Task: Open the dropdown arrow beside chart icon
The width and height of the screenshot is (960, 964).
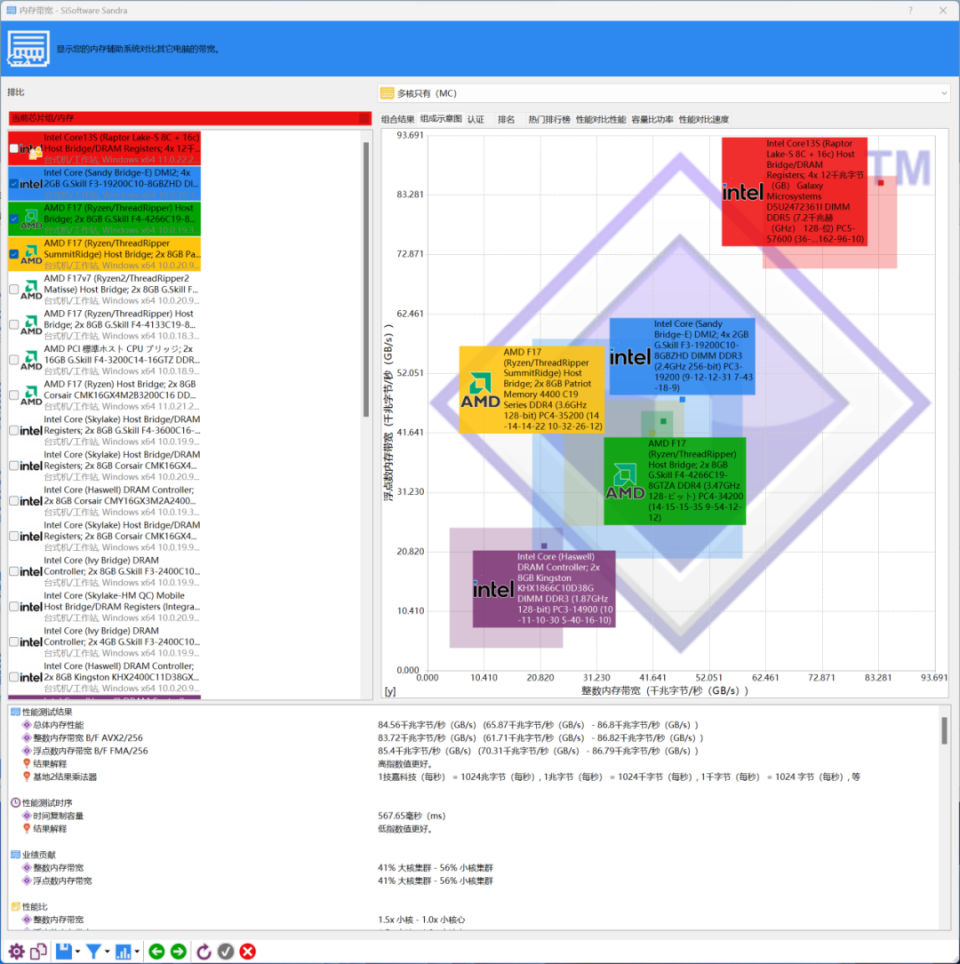Action: pyautogui.click(x=137, y=952)
